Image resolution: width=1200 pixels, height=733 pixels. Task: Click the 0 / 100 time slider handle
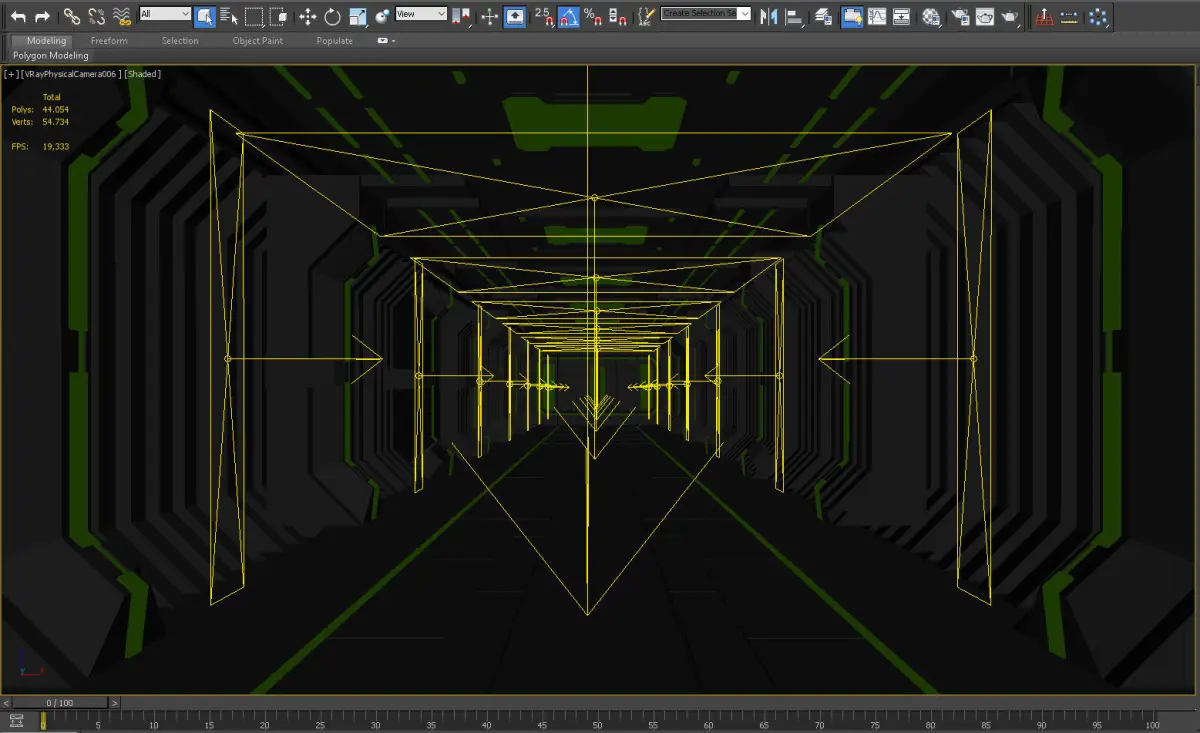coord(61,704)
